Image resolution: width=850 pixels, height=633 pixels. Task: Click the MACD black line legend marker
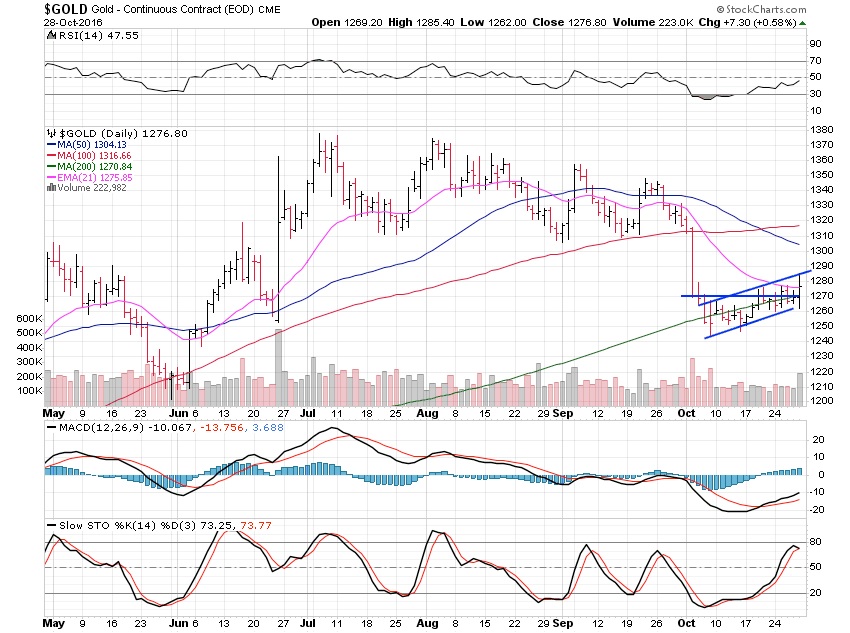51,428
